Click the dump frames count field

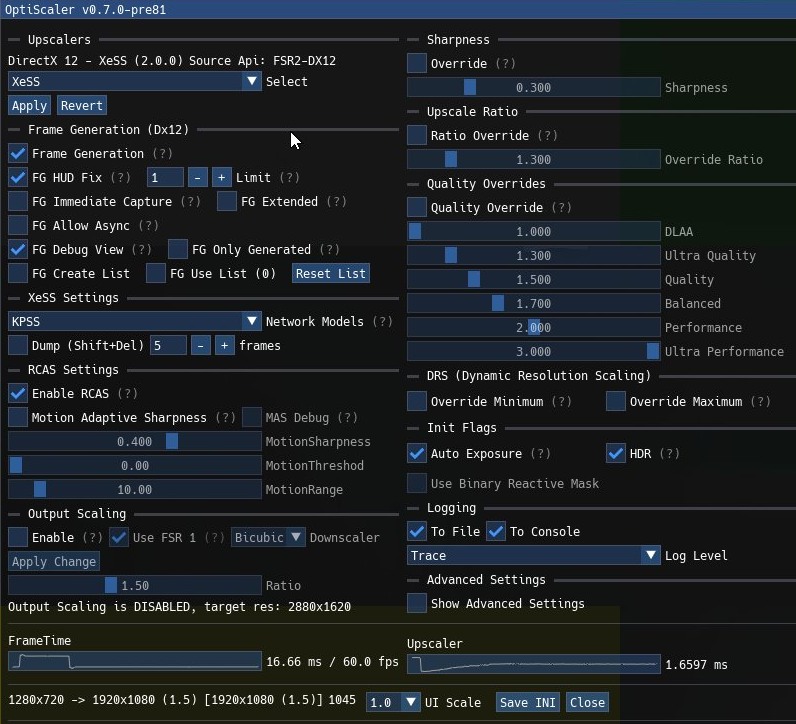pos(168,346)
